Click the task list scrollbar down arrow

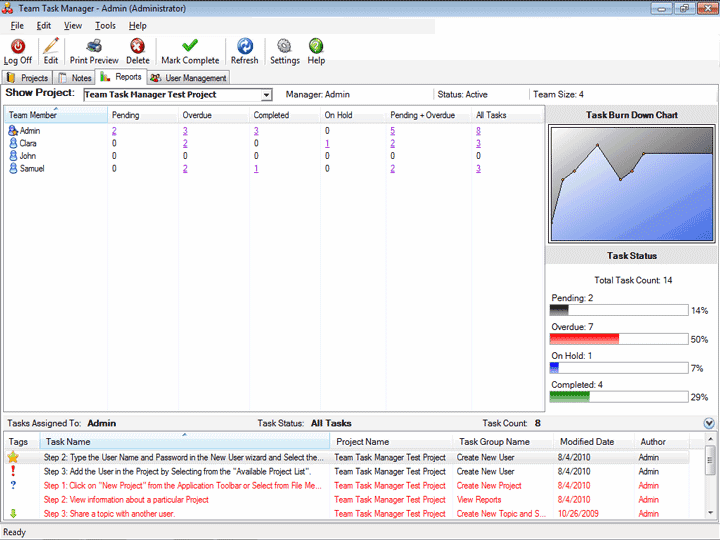pos(711,512)
